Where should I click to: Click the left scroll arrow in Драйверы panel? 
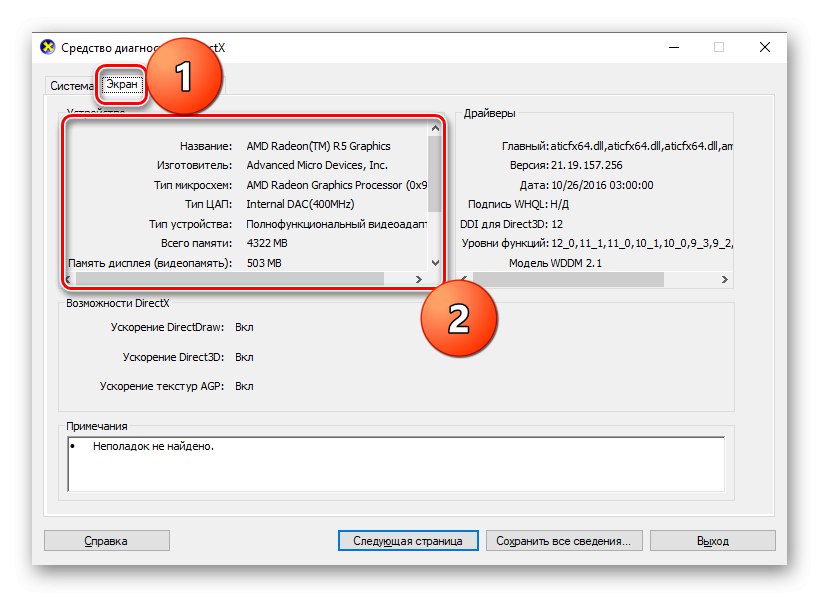tap(463, 278)
